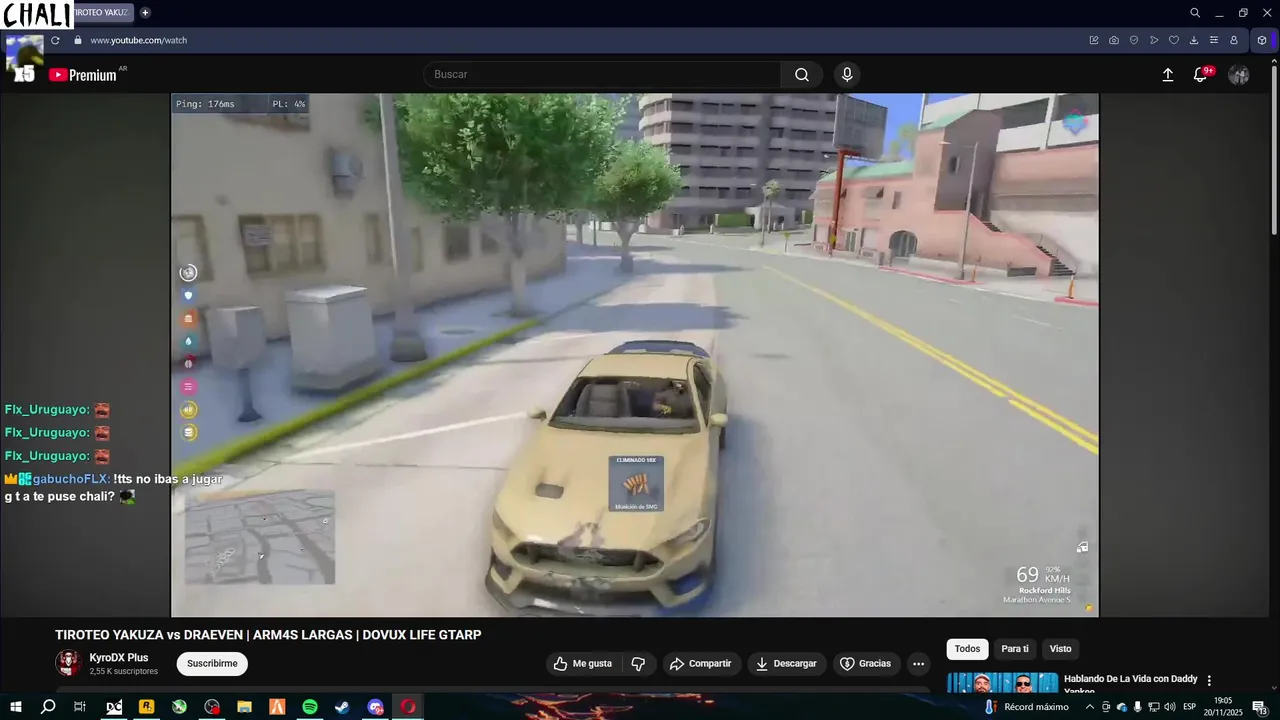Viewport: 1280px width, 720px height.
Task: Open the extensions cube icon
Action: point(1262,40)
